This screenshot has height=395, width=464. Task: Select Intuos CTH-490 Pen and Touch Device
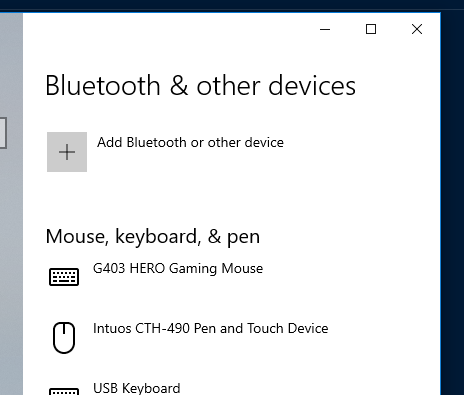point(211,329)
